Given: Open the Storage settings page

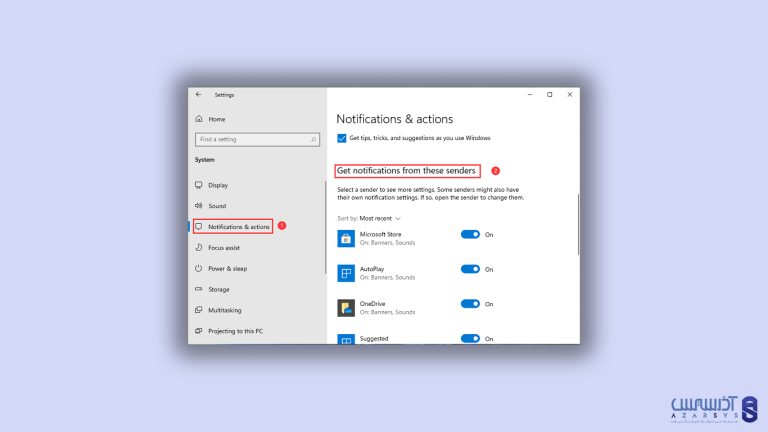Looking at the screenshot, I should [218, 289].
